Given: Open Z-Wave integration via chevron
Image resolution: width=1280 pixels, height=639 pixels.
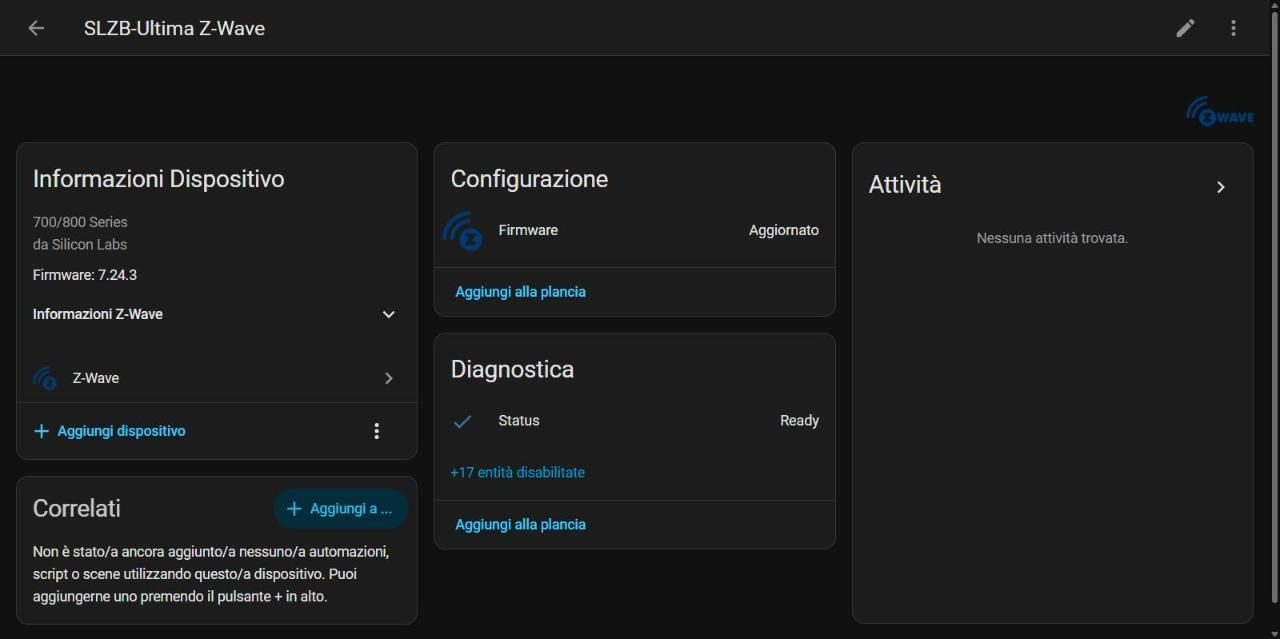Looking at the screenshot, I should pyautogui.click(x=389, y=378).
